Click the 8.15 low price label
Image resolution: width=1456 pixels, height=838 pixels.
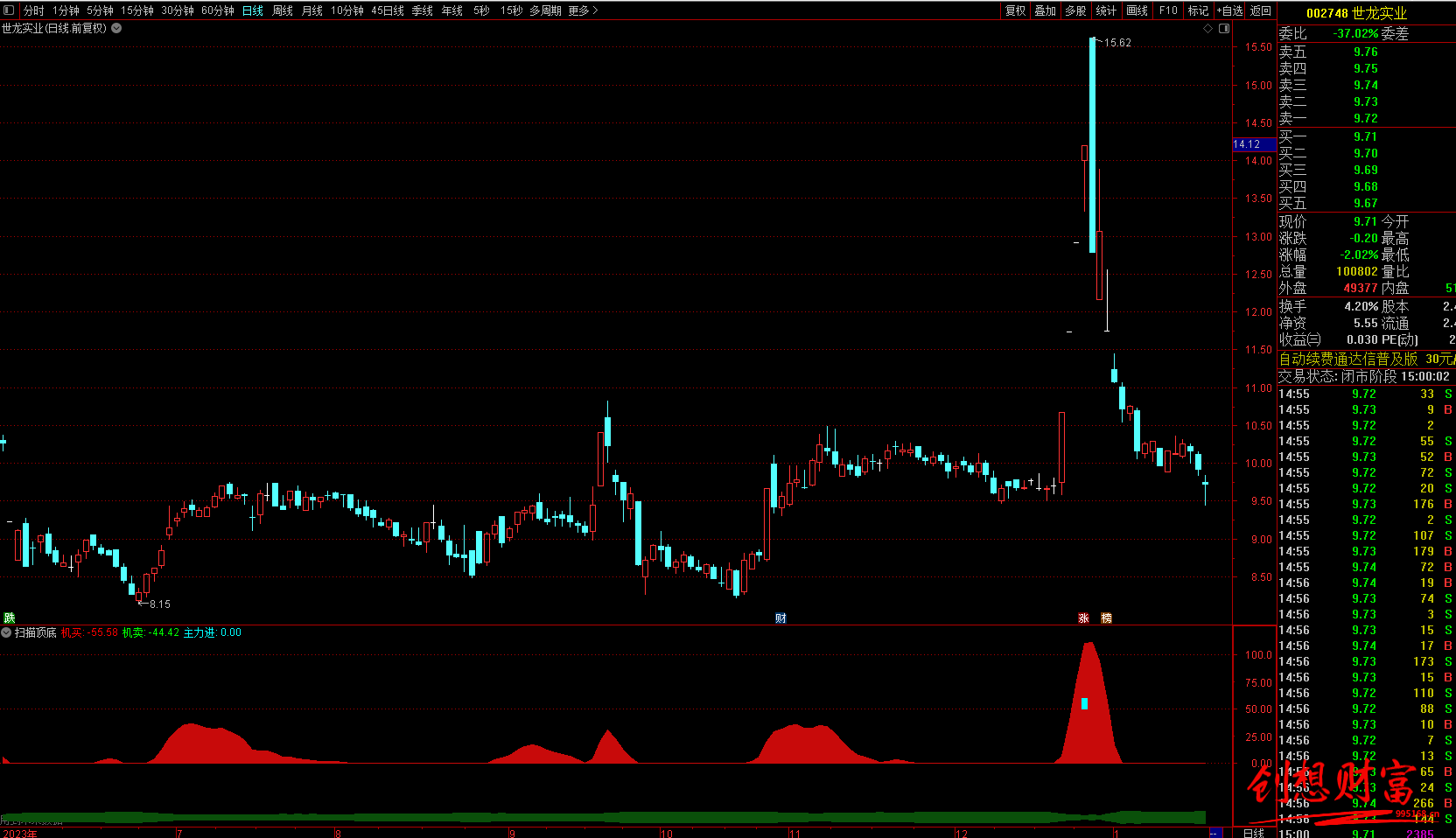(x=159, y=604)
